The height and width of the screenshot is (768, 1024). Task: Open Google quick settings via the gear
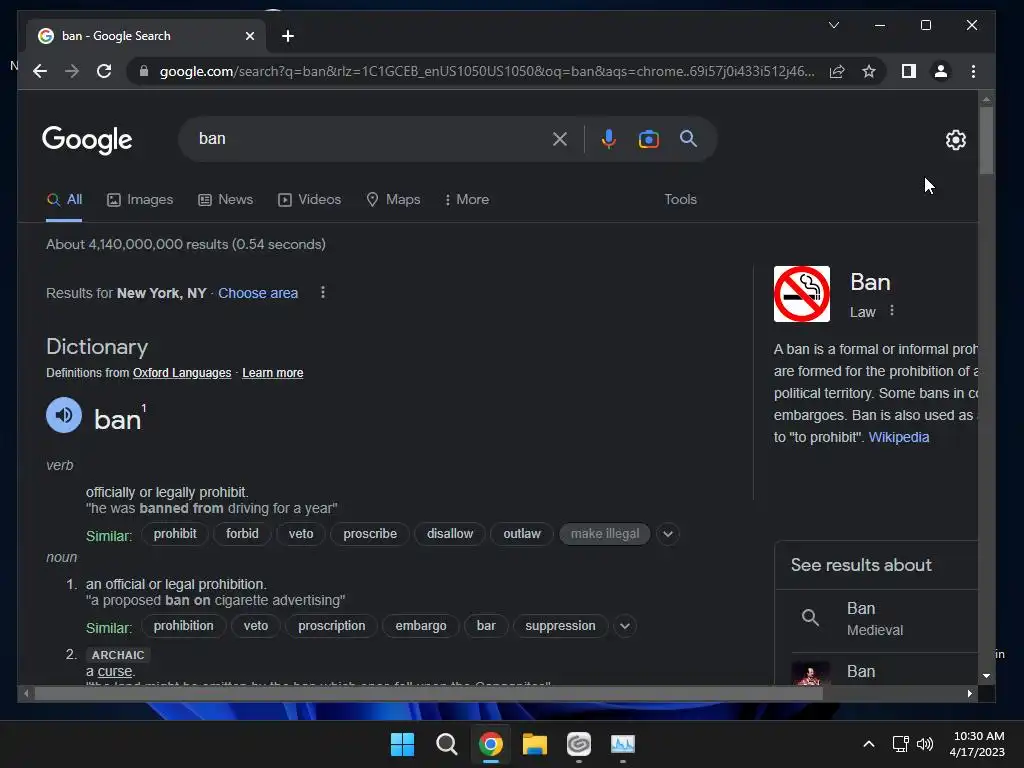(x=955, y=140)
